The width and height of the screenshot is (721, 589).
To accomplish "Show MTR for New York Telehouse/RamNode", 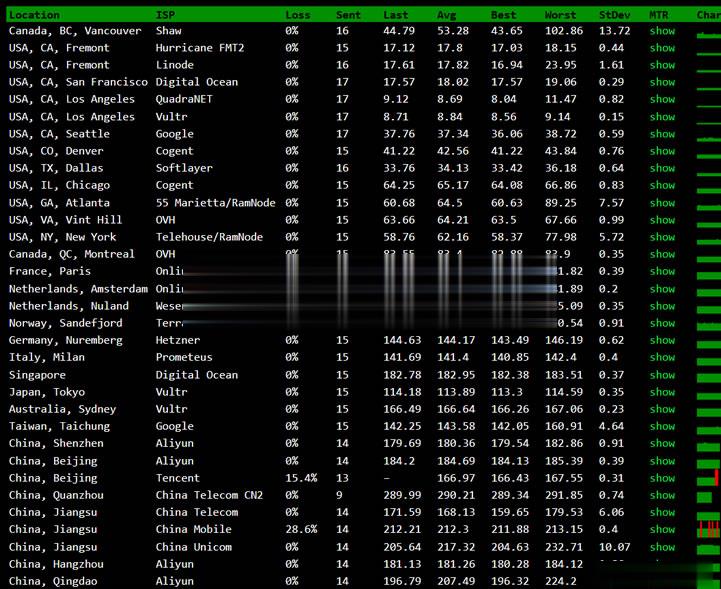I will click(x=662, y=237).
